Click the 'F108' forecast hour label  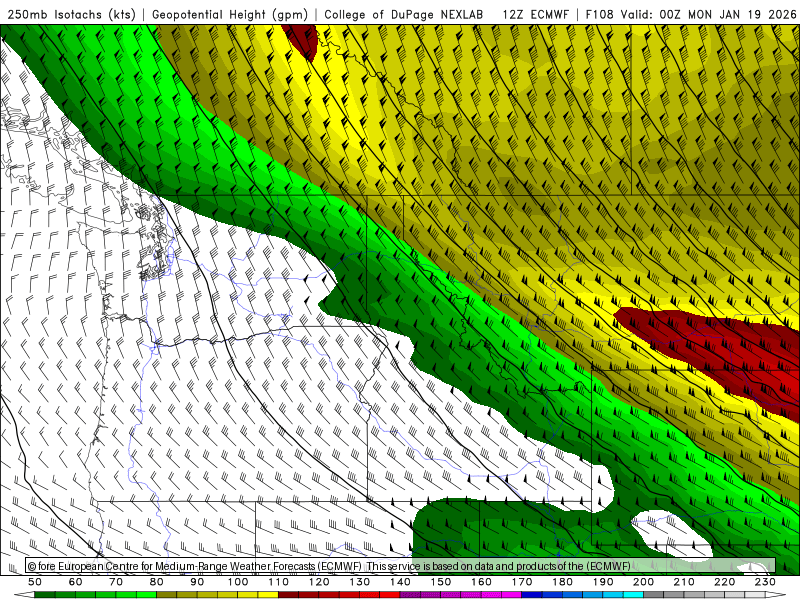point(599,15)
